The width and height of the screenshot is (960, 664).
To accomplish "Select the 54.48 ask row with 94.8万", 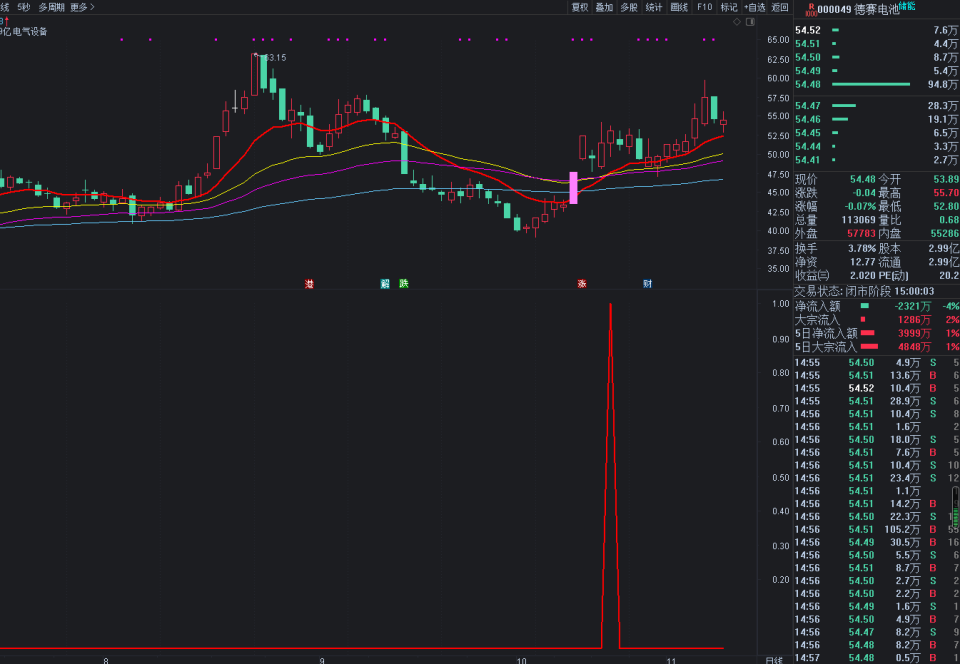I will pyautogui.click(x=877, y=84).
